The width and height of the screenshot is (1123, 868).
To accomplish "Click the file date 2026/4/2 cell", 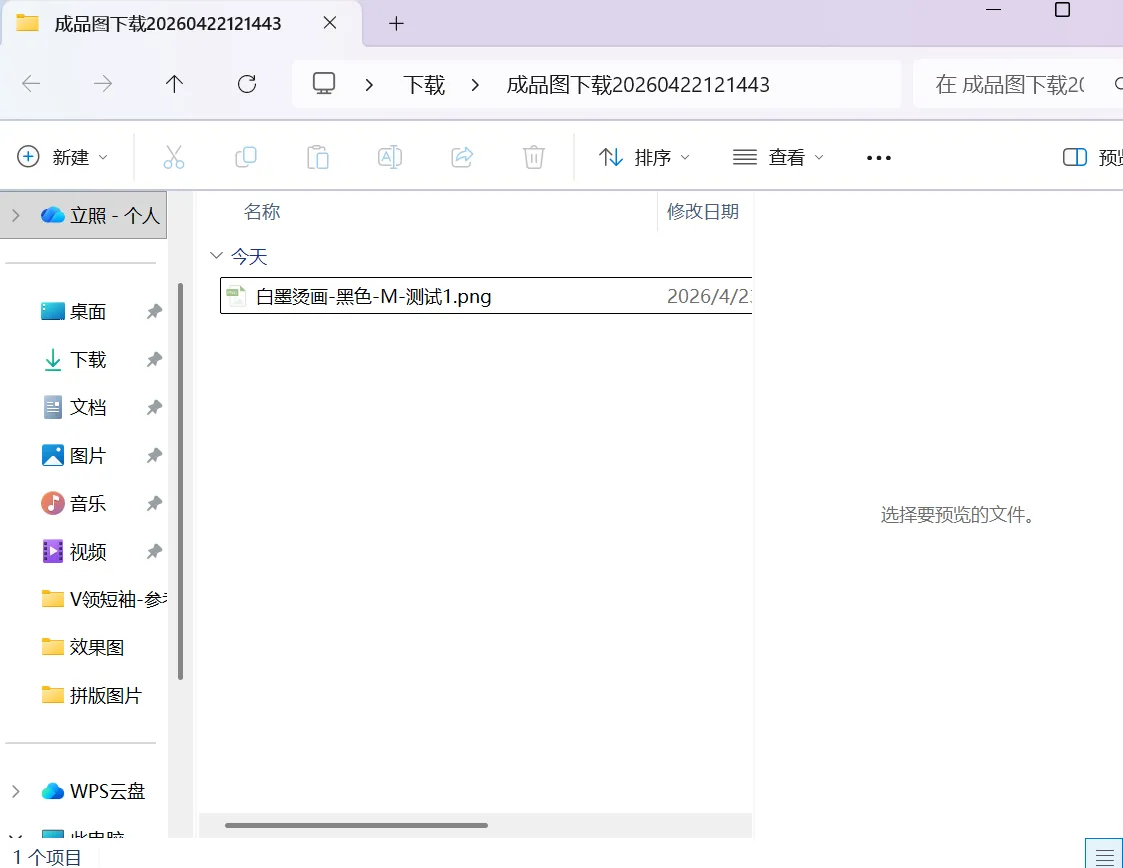I will pyautogui.click(x=709, y=296).
